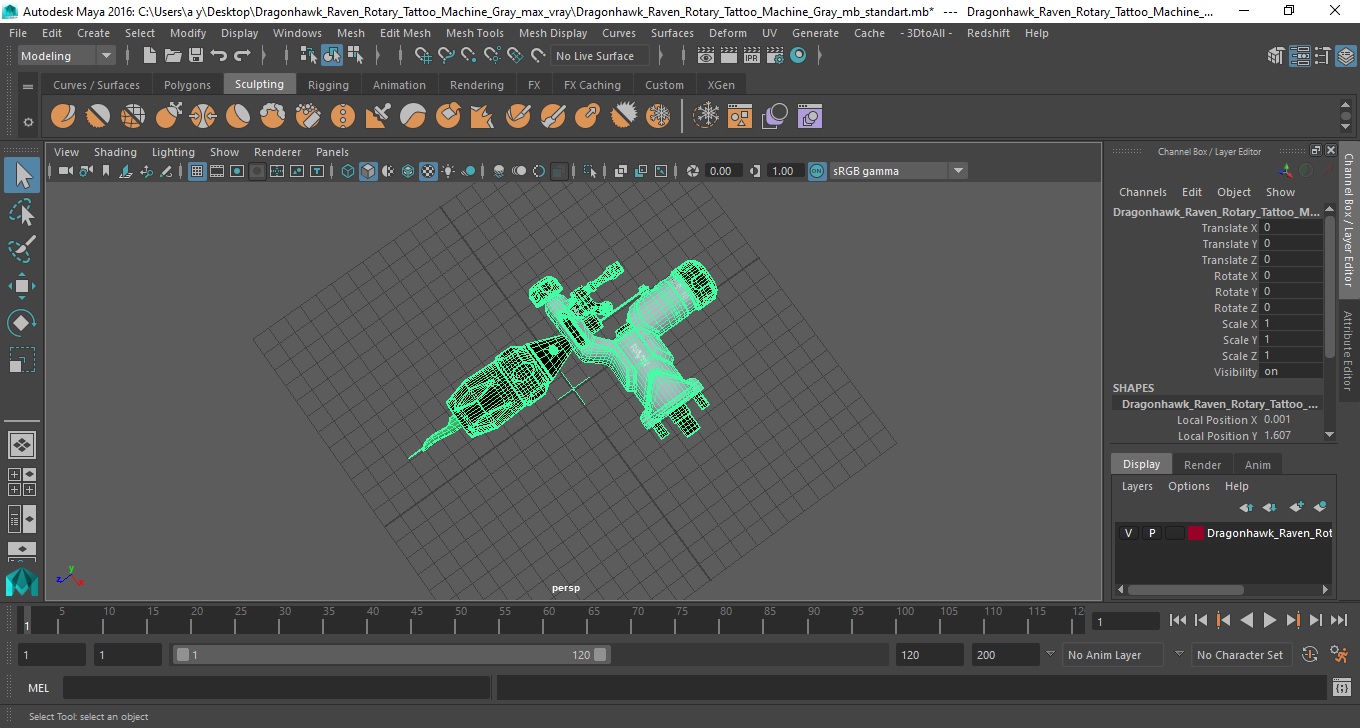Select the Fill sculpt tool

[483, 117]
